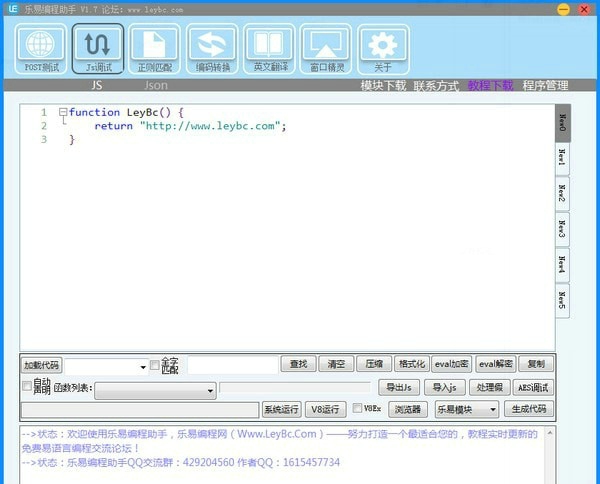Toggle the V8Ex checkbox
The height and width of the screenshot is (484, 600).
click(357, 408)
